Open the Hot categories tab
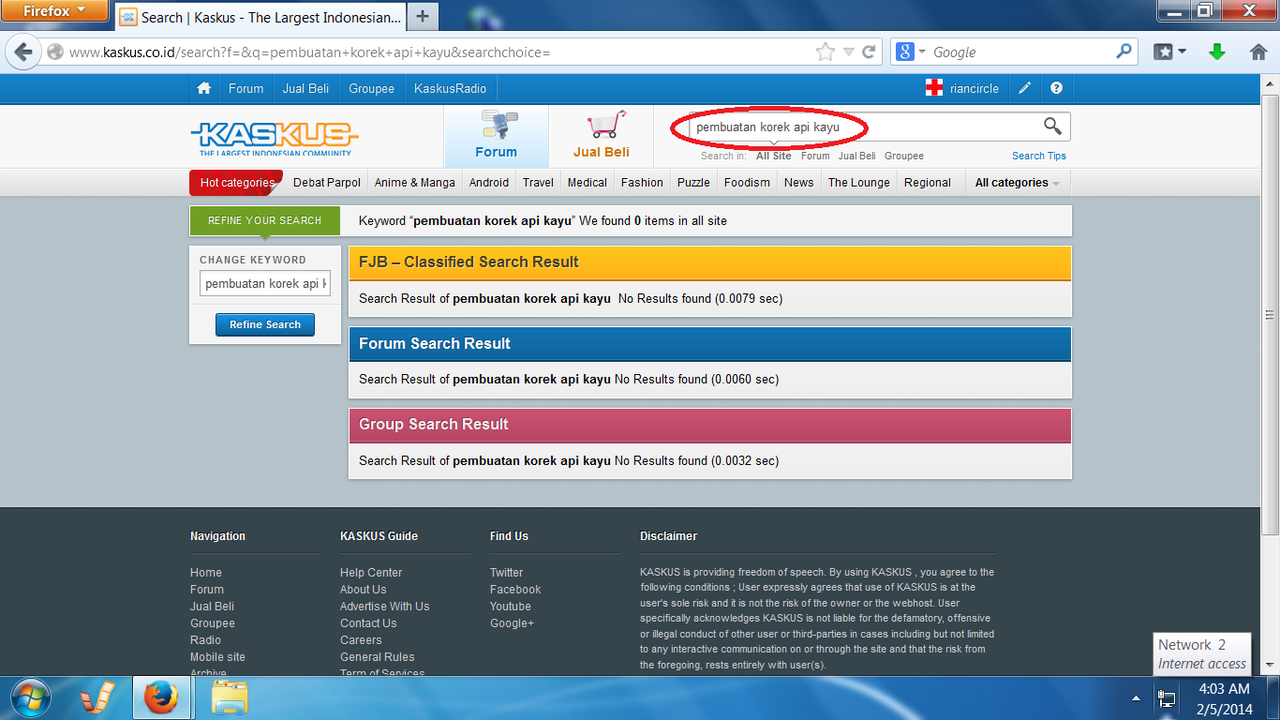Image resolution: width=1280 pixels, height=720 pixels. (236, 182)
